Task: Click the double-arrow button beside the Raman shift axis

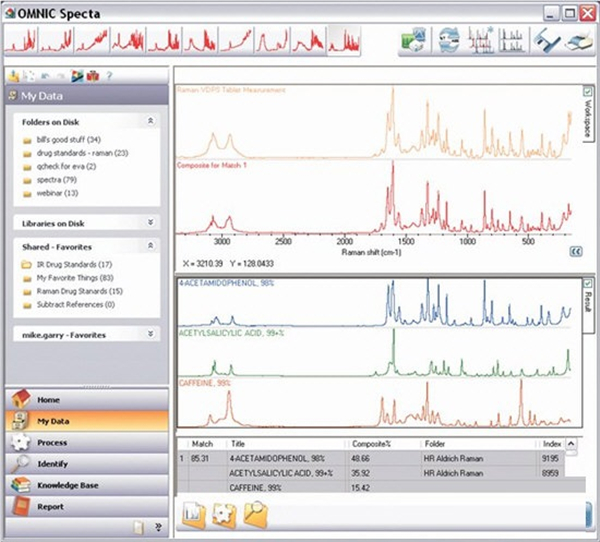Action: click(574, 254)
